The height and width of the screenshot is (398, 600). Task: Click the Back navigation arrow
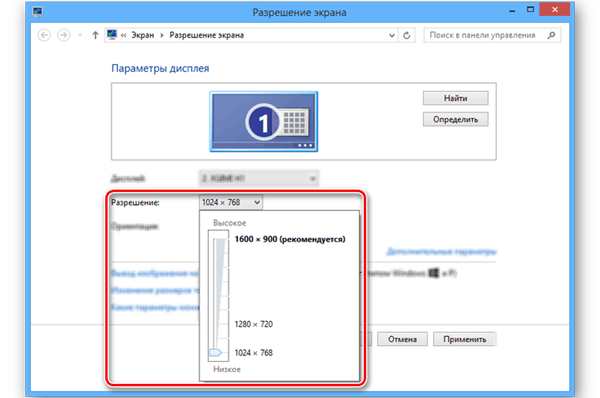click(44, 35)
